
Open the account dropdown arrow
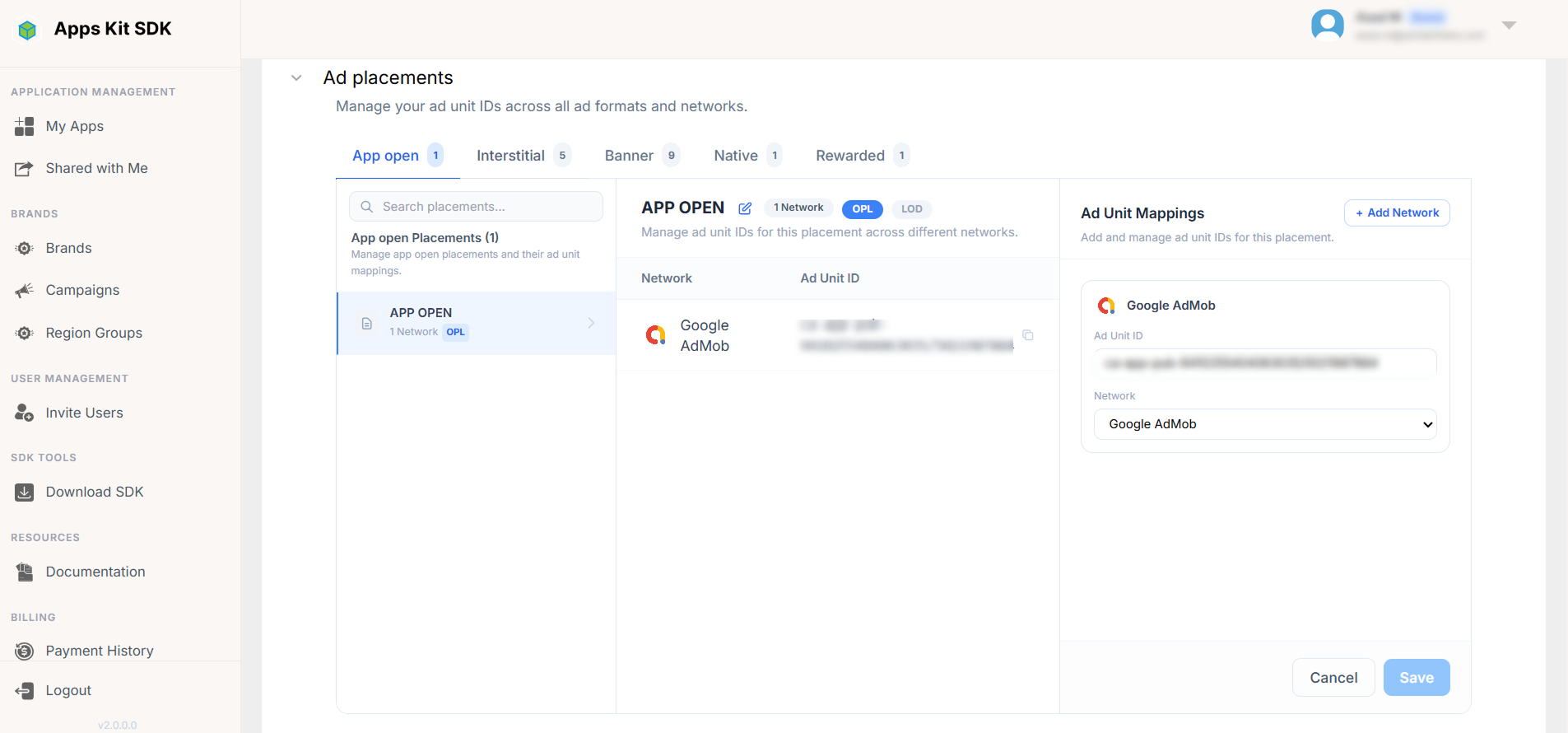click(1509, 26)
